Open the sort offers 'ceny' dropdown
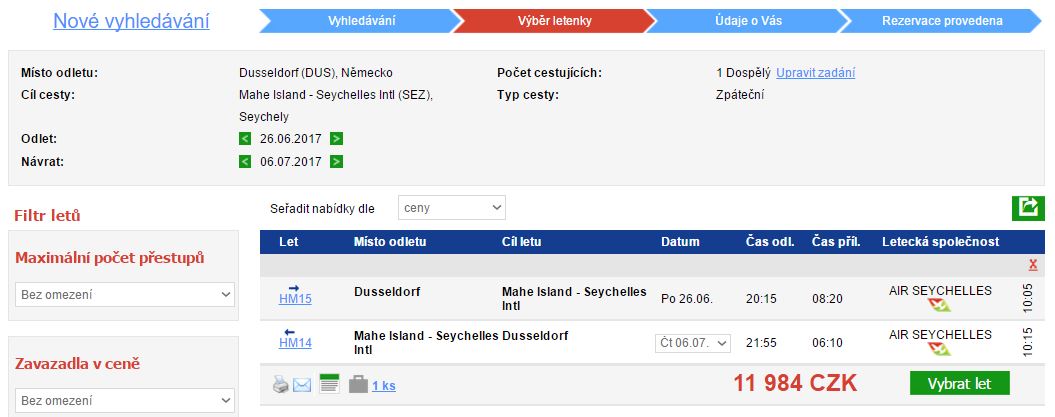Image resolution: width=1055 pixels, height=417 pixels. pyautogui.click(x=451, y=208)
